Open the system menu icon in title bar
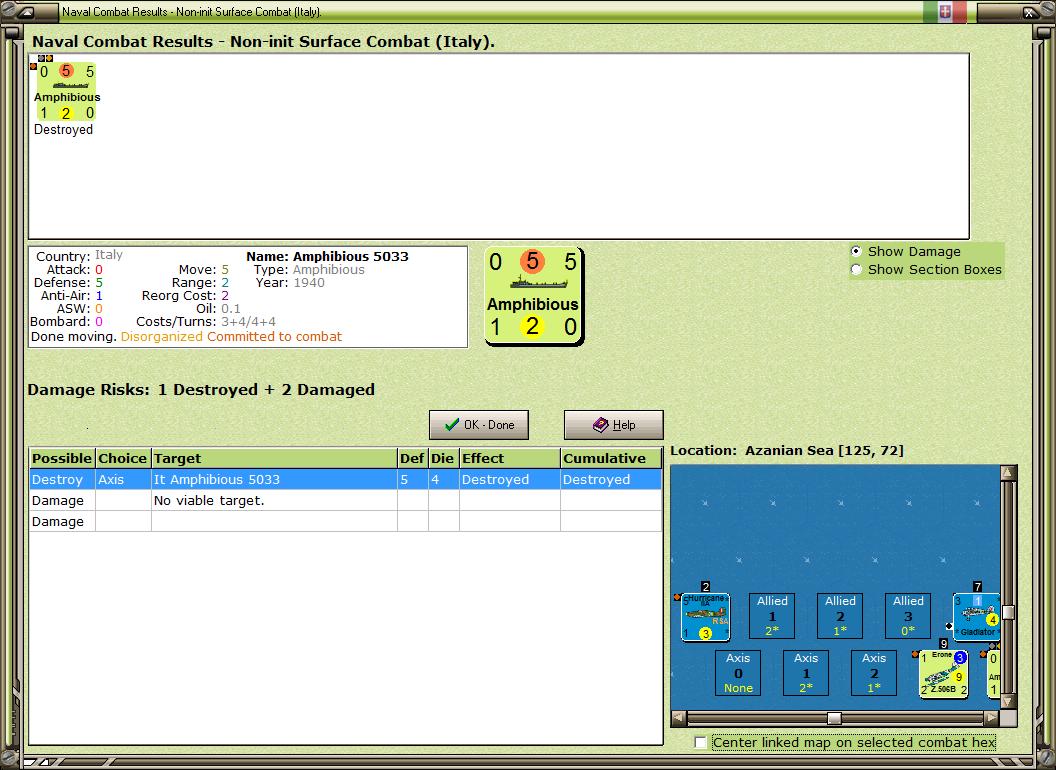 24,11
